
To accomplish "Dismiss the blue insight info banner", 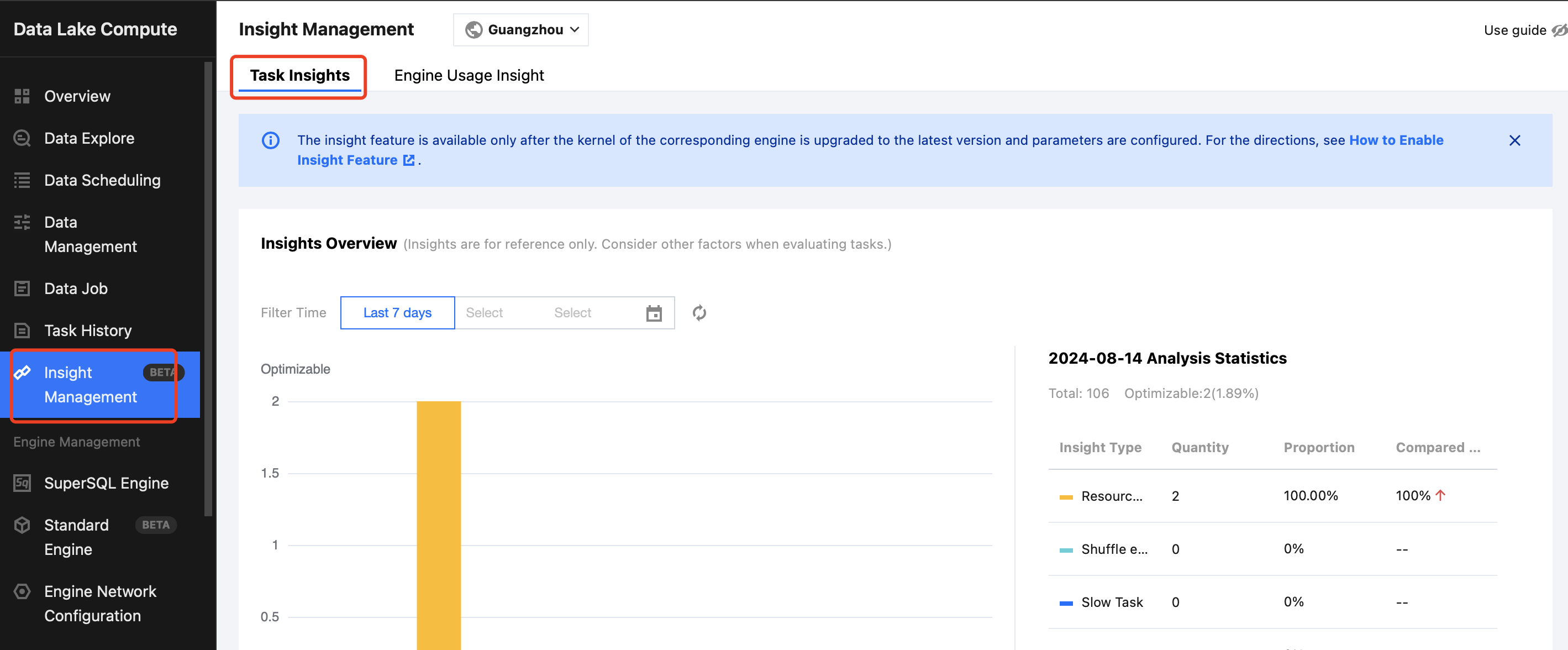I will point(1514,141).
